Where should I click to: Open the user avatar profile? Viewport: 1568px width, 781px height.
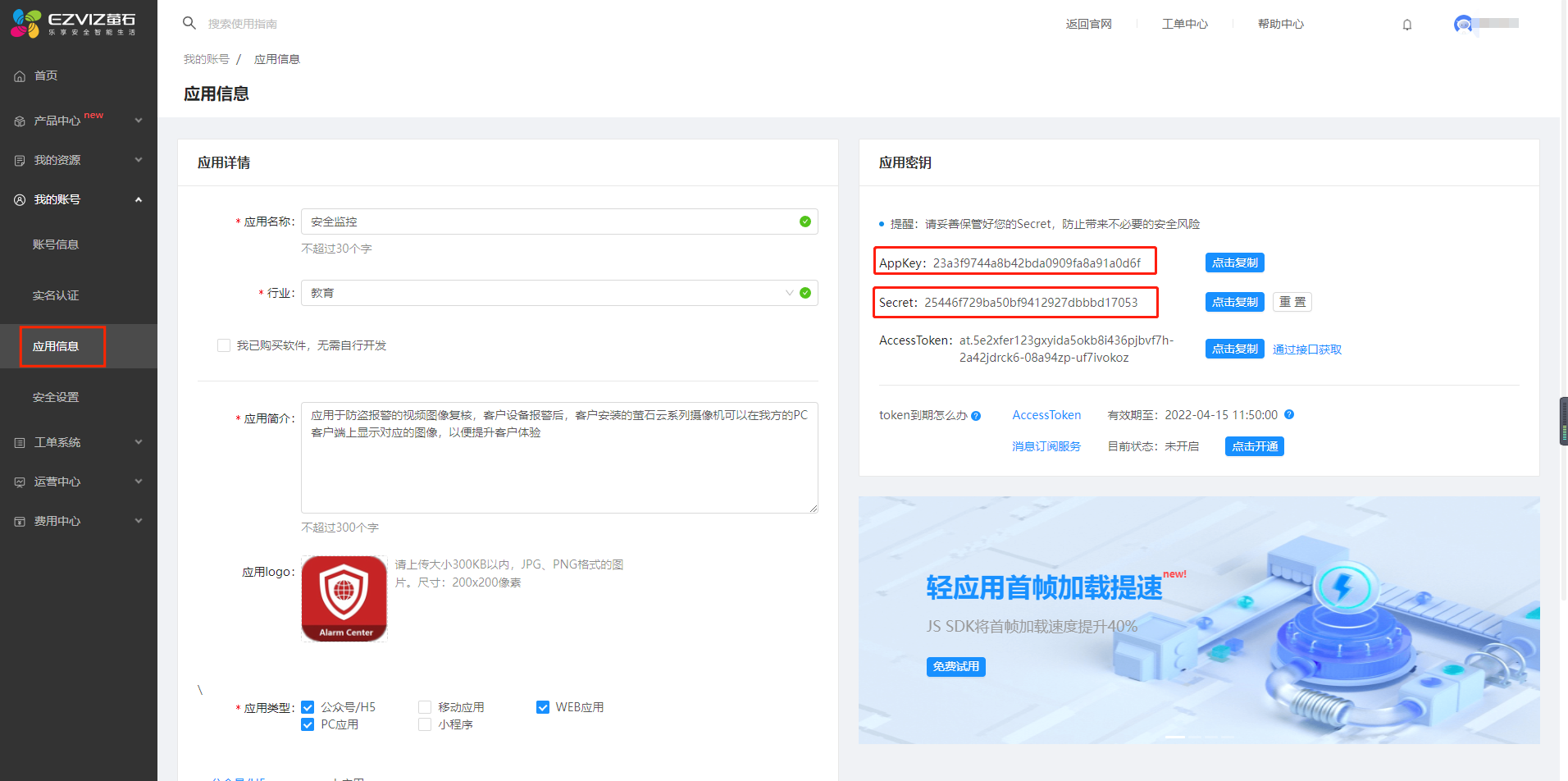click(x=1462, y=24)
